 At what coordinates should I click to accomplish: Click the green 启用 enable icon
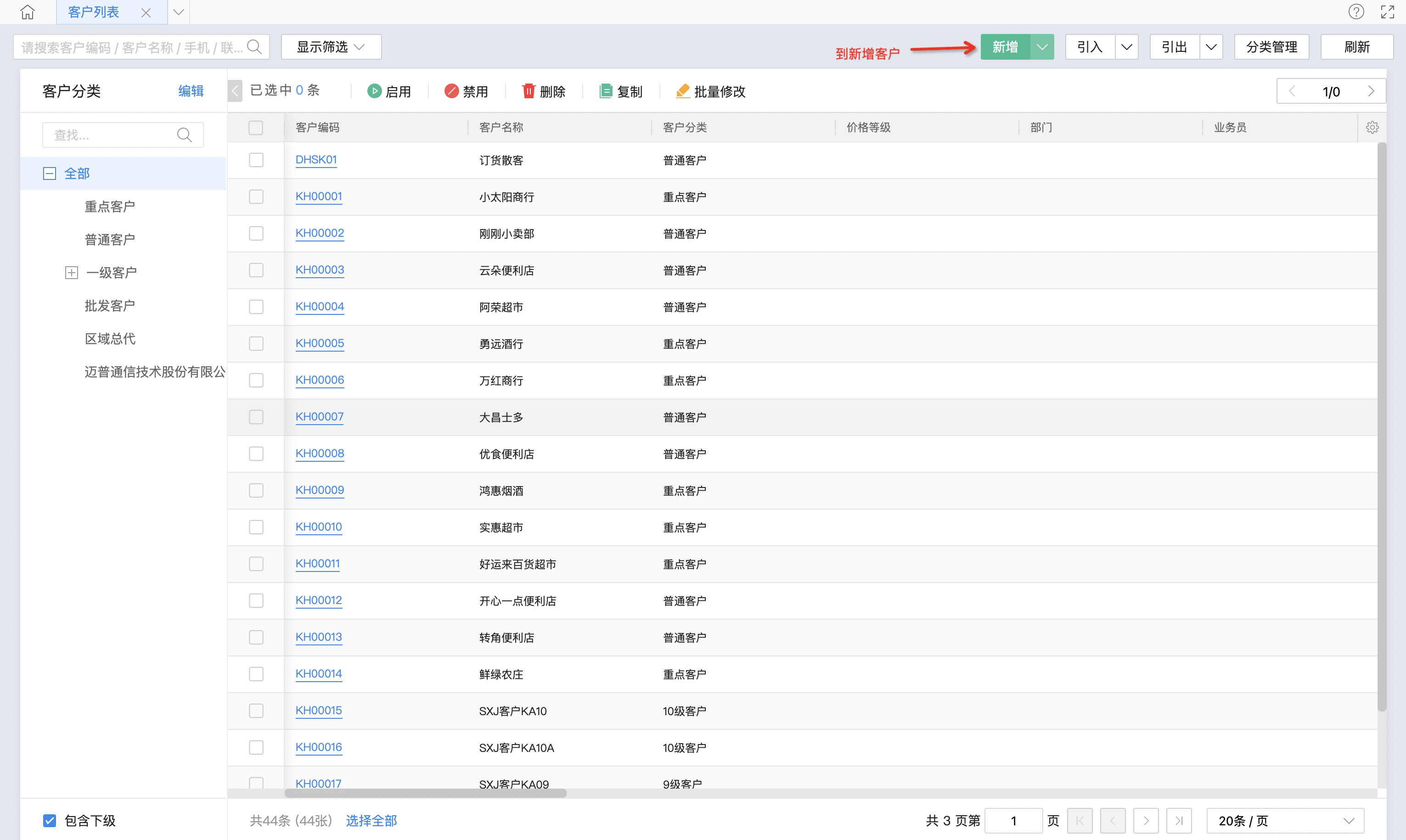click(374, 91)
